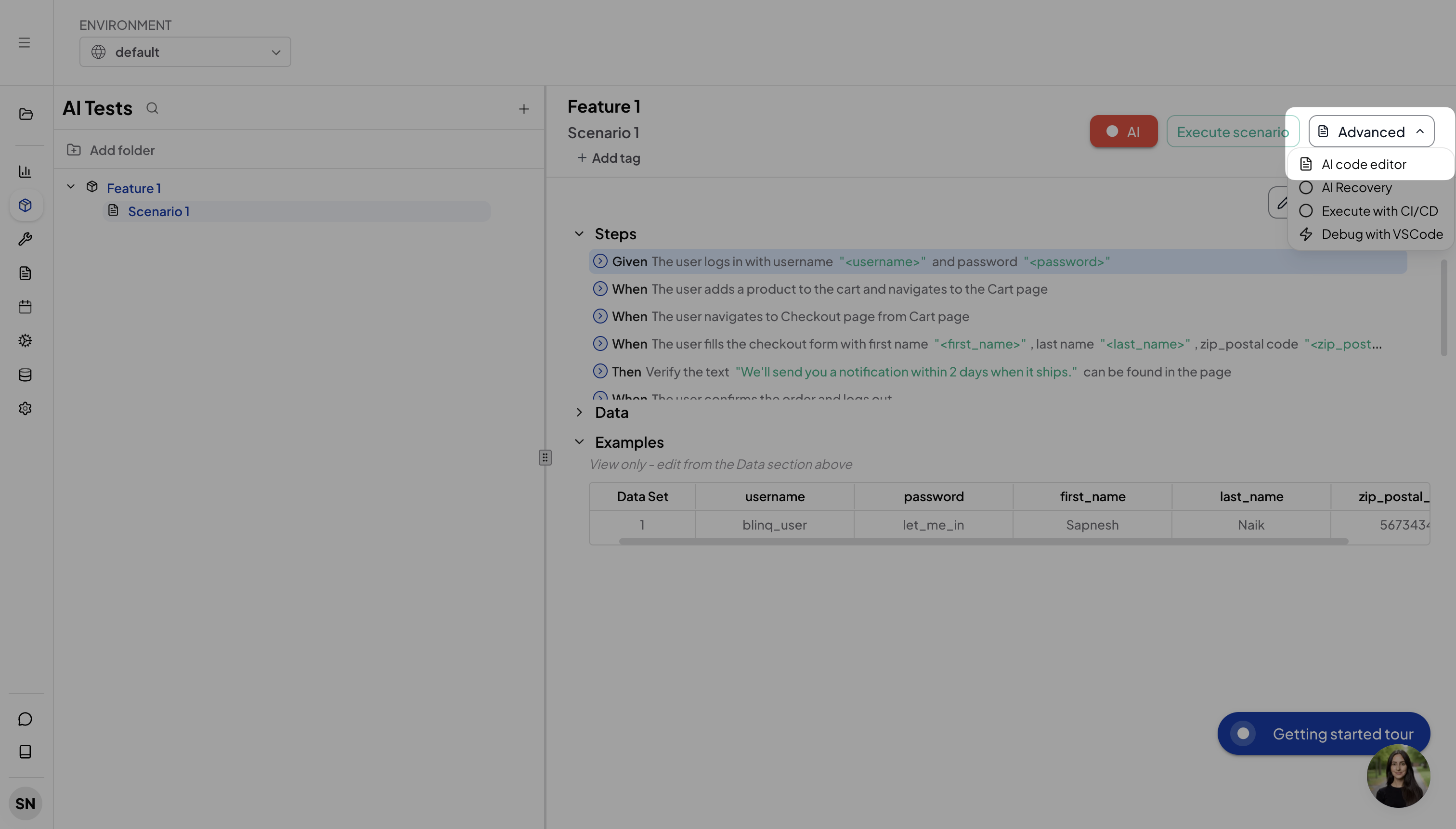
Task: Choose AI code editor from the menu
Action: pos(1364,165)
